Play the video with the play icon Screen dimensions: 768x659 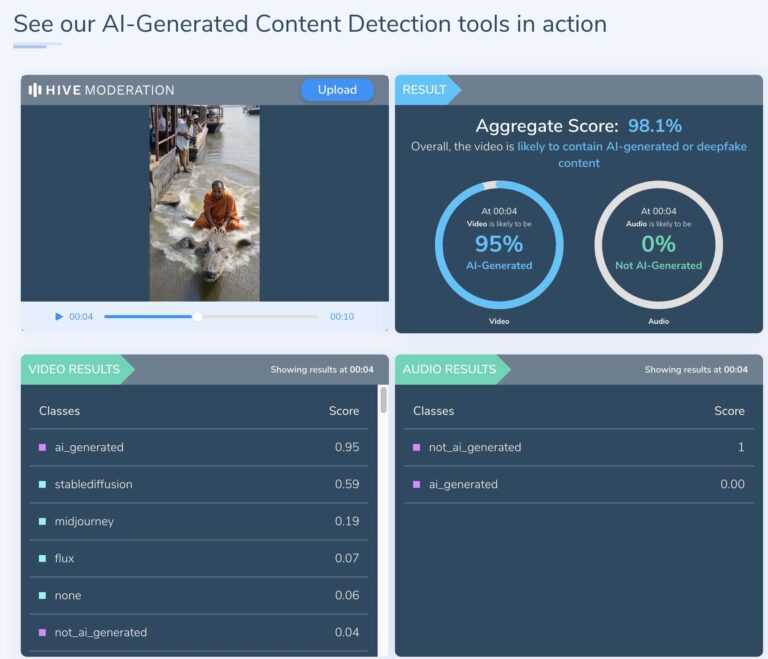[59, 317]
